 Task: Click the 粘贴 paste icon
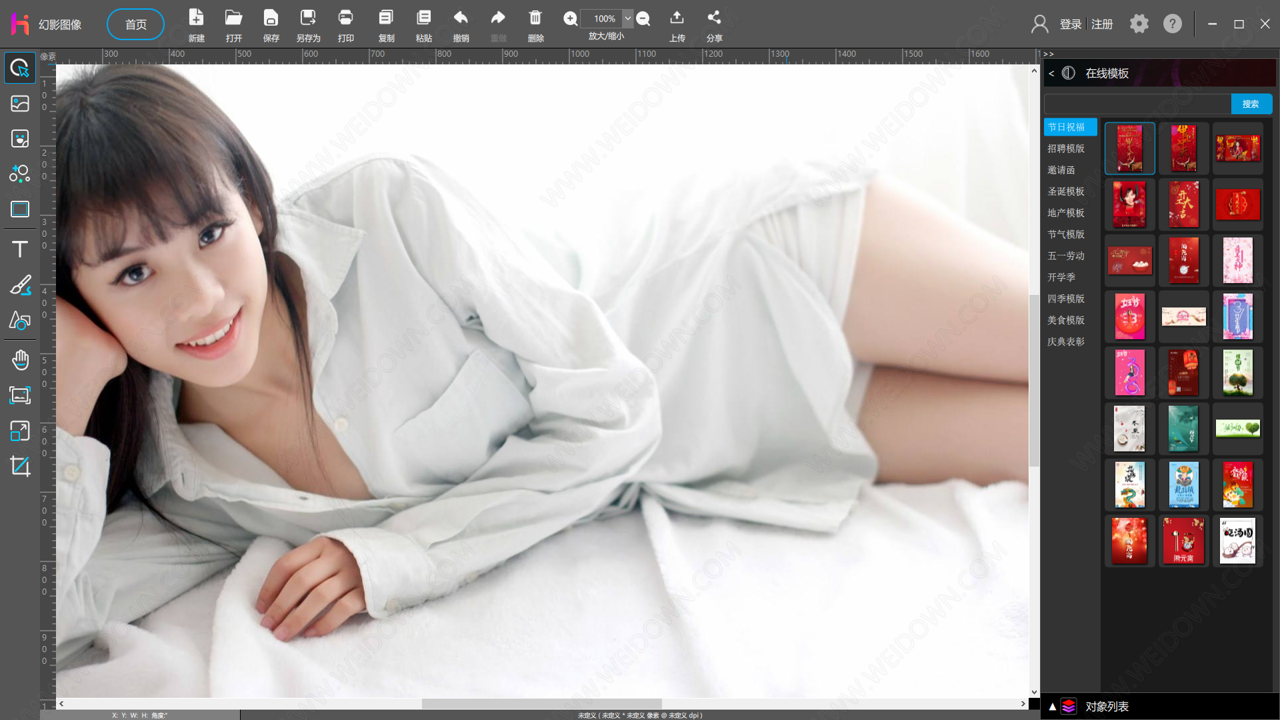[x=424, y=17]
